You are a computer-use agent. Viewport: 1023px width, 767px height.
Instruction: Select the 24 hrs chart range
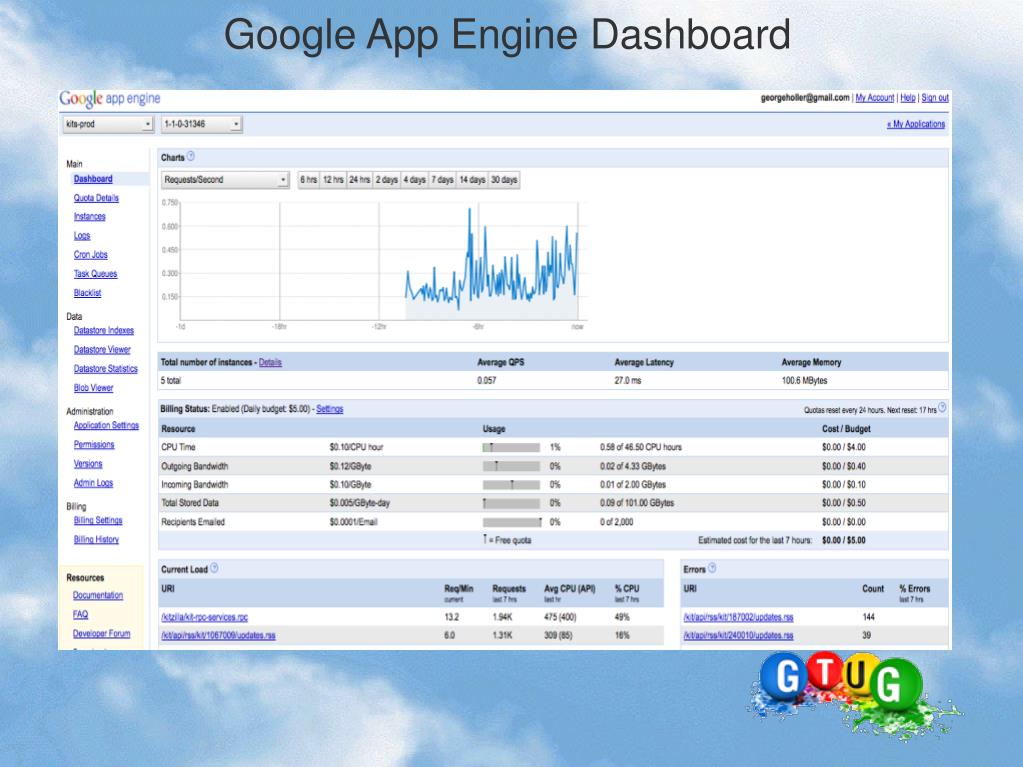[359, 179]
